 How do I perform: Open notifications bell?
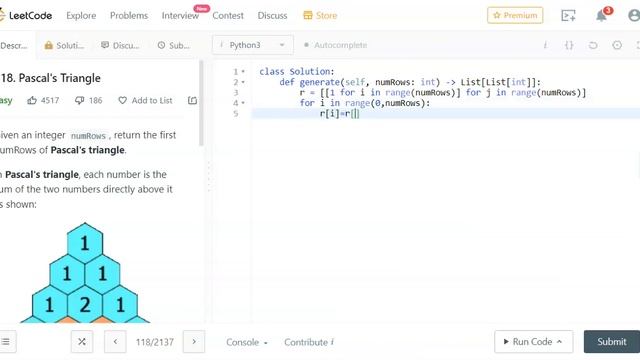pos(602,16)
